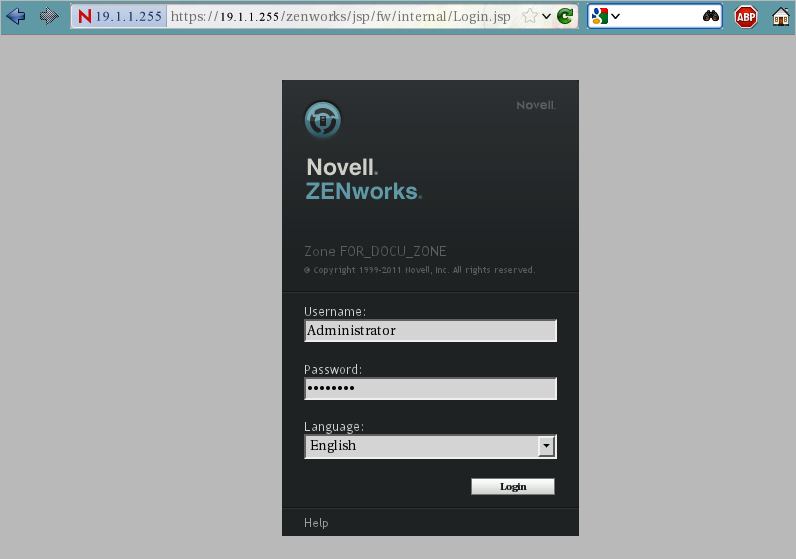This screenshot has width=796, height=559.
Task: Reload the page with the green refresh icon
Action: [x=565, y=16]
